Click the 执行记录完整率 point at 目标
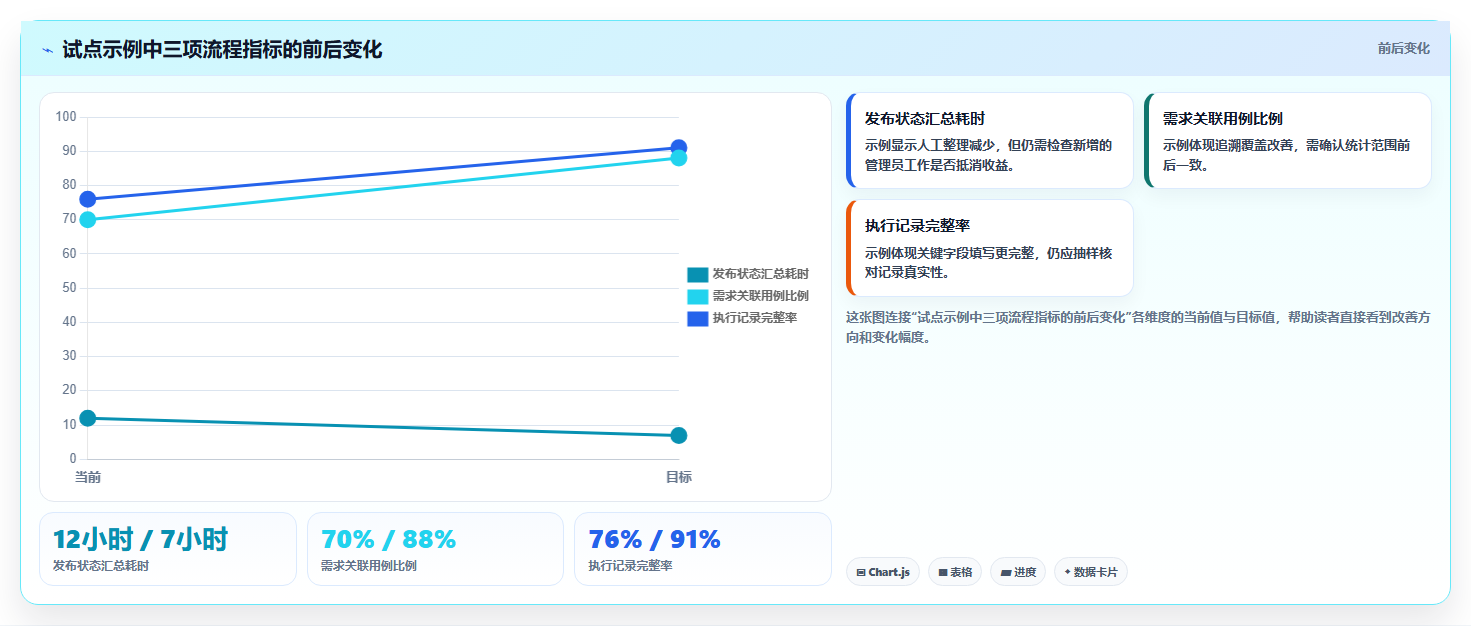 pyautogui.click(x=679, y=148)
